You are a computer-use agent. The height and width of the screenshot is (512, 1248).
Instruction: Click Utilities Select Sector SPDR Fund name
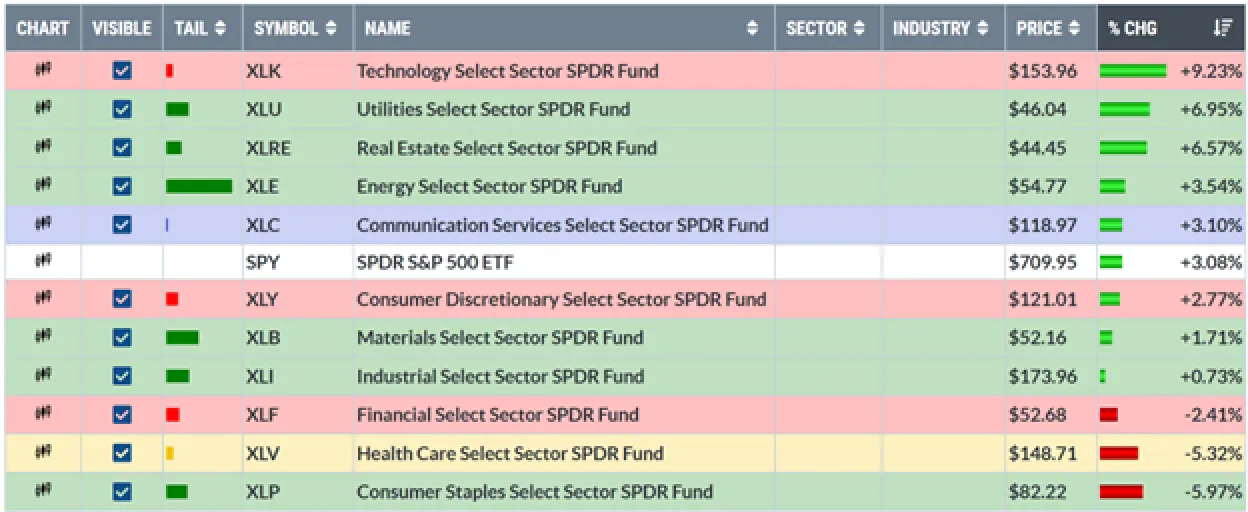point(493,109)
